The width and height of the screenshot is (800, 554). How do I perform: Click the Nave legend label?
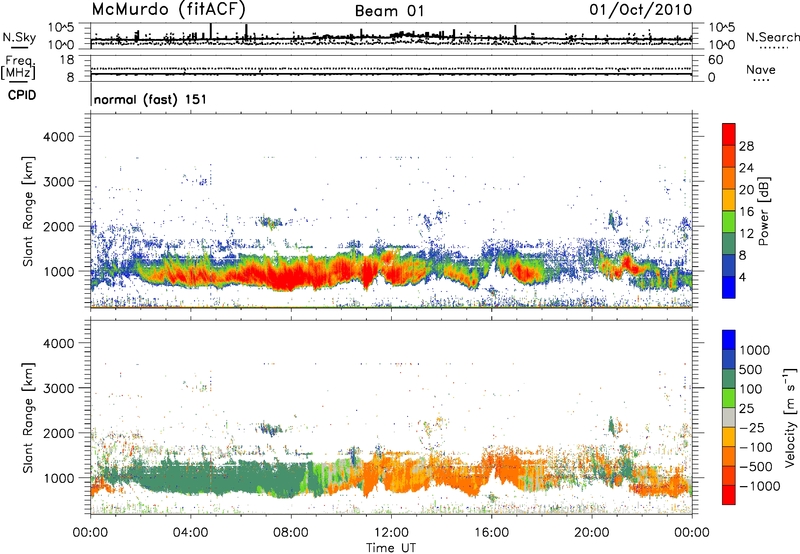(x=760, y=70)
